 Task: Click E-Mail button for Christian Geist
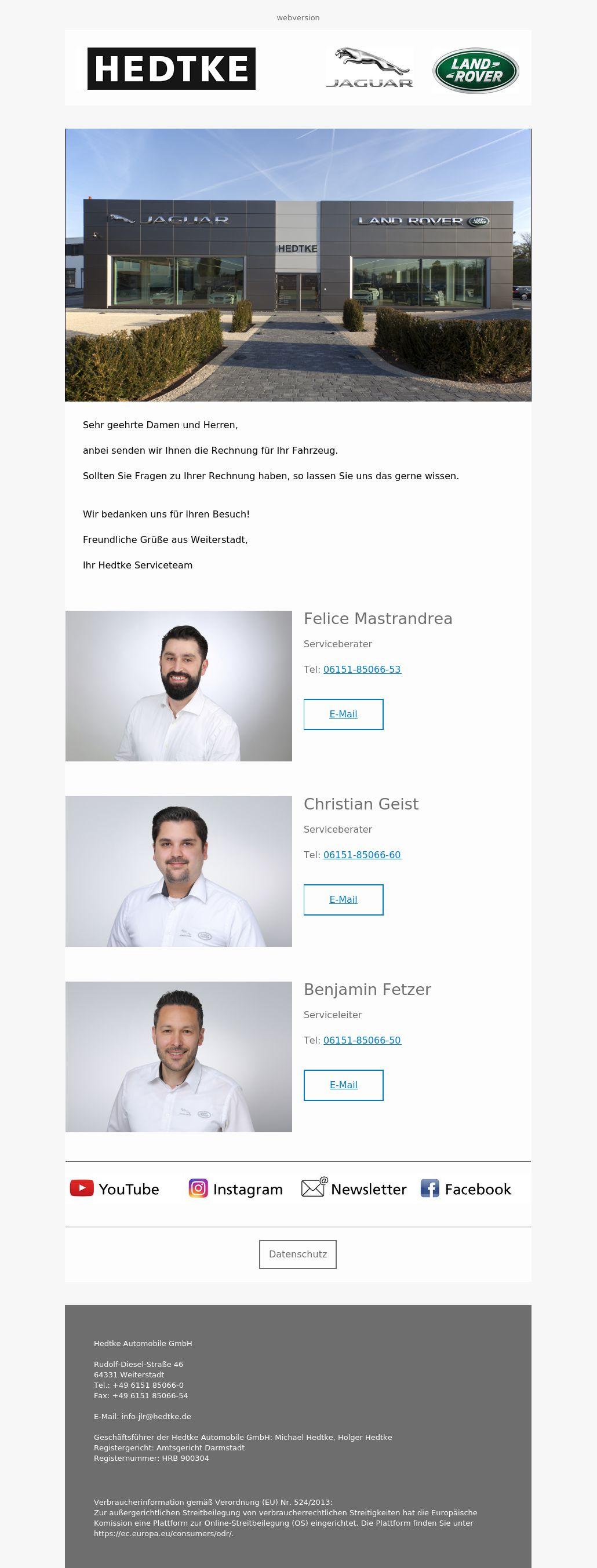[343, 900]
